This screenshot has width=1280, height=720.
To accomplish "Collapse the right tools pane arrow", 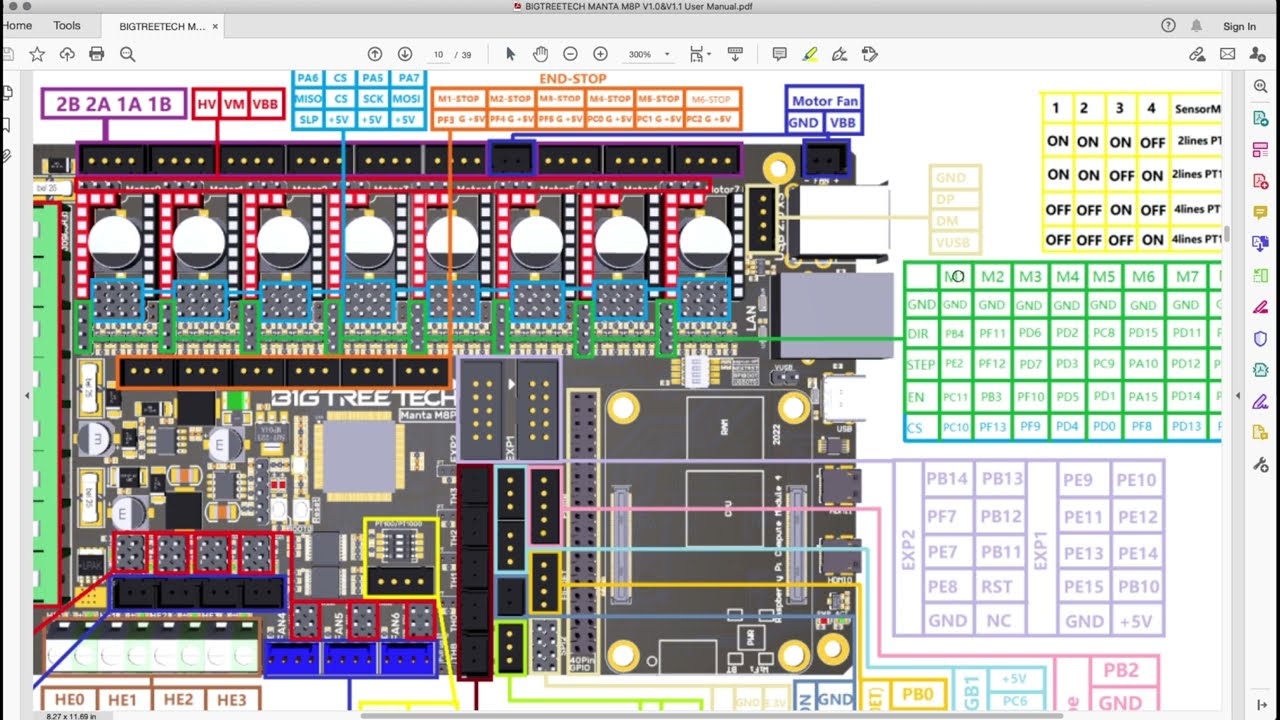I will click(x=1237, y=396).
